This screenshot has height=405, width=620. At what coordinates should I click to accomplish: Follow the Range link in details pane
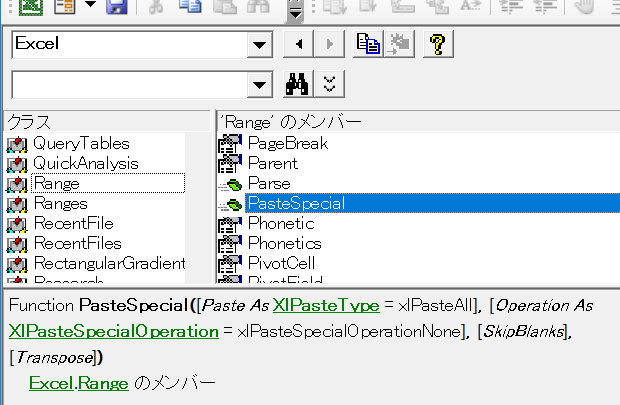[103, 383]
